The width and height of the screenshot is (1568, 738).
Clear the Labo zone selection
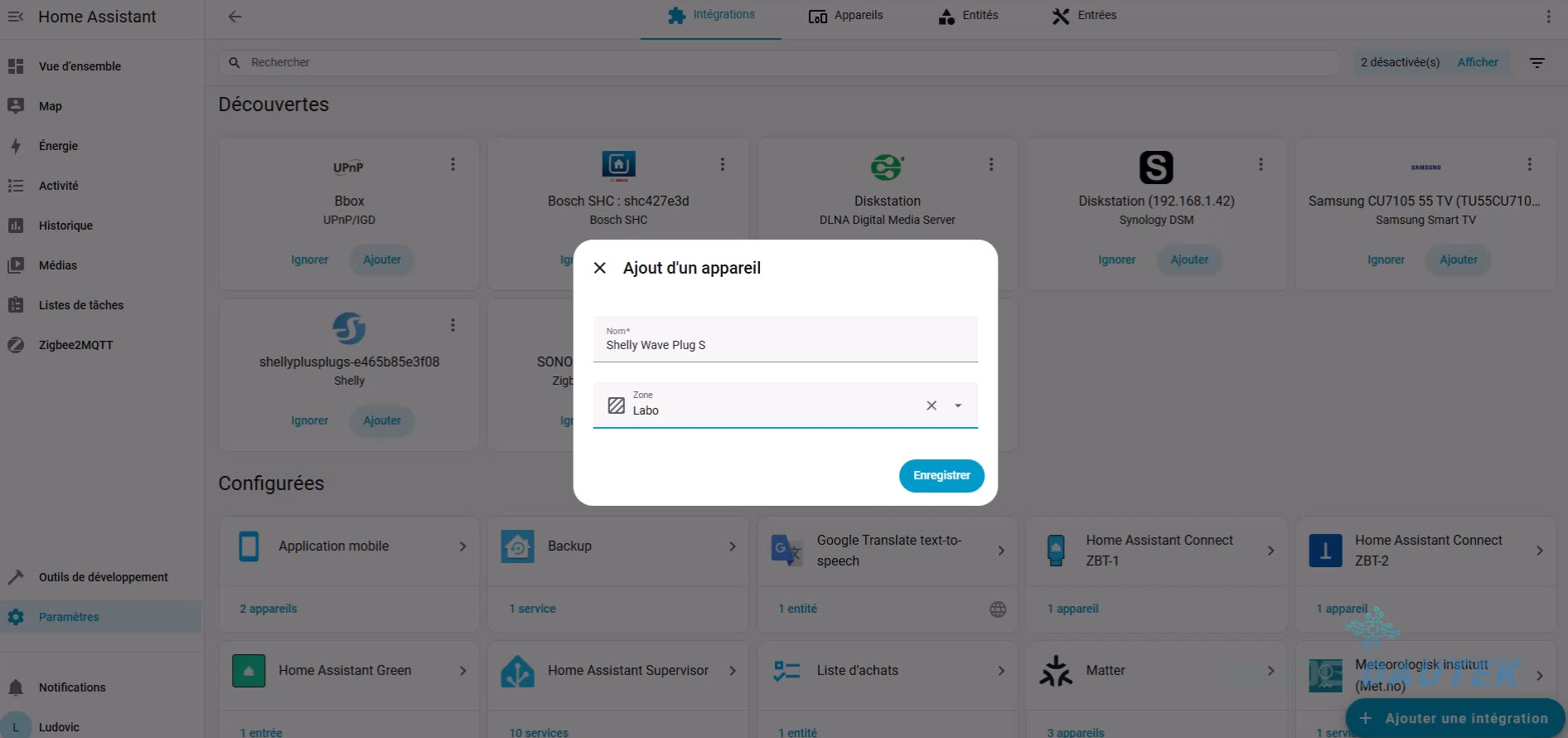[932, 405]
